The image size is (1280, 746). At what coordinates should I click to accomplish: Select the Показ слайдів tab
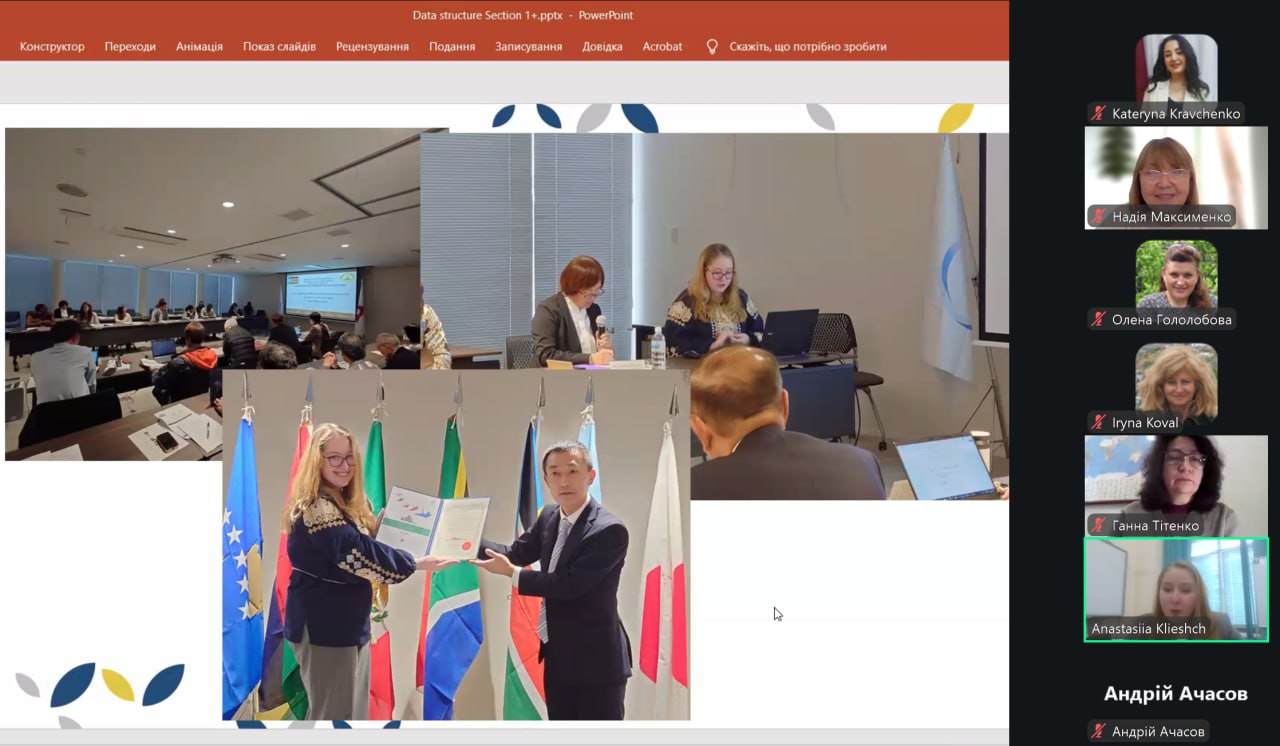pos(279,46)
